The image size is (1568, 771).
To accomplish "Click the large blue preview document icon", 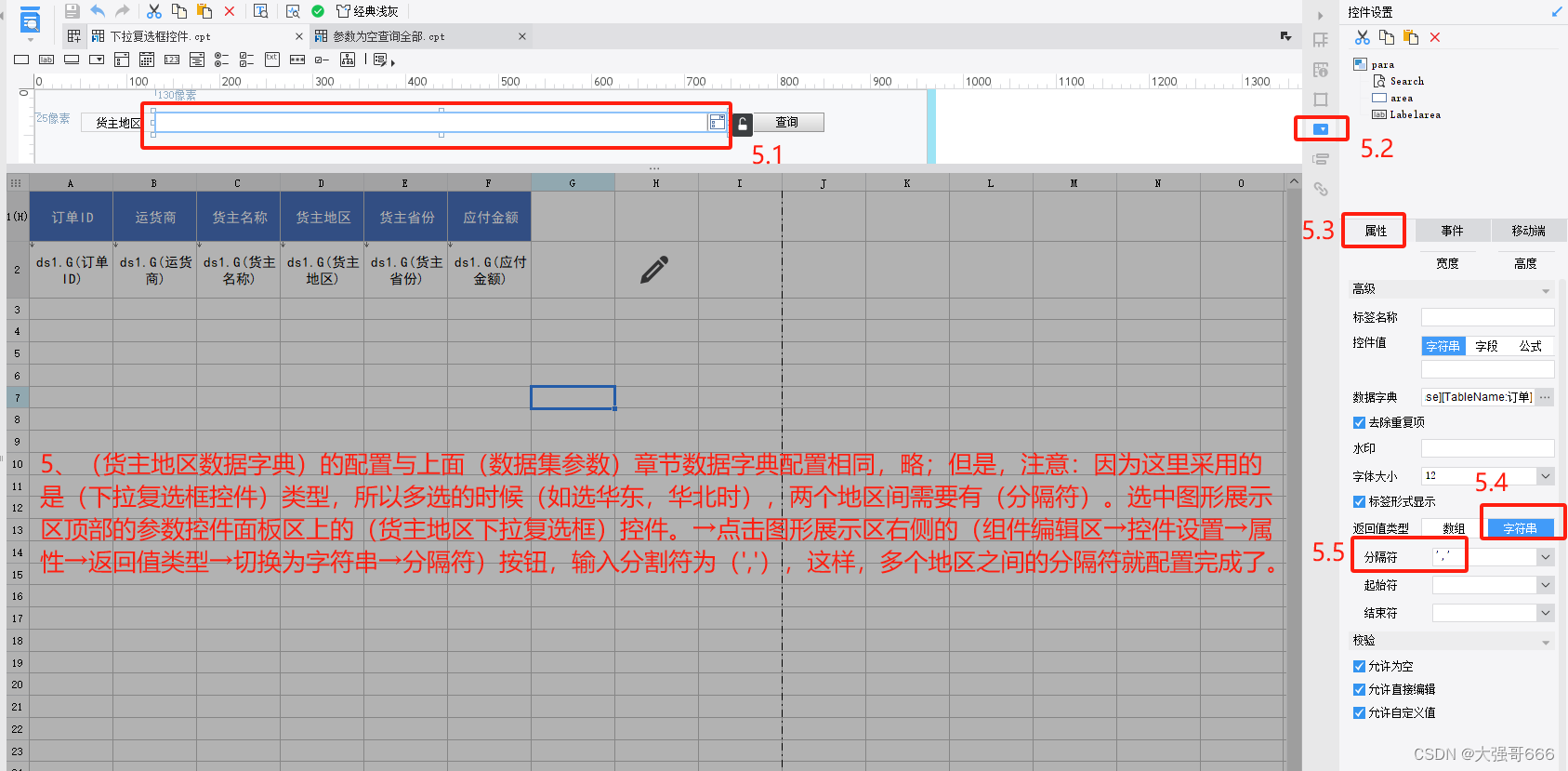I will click(x=30, y=20).
